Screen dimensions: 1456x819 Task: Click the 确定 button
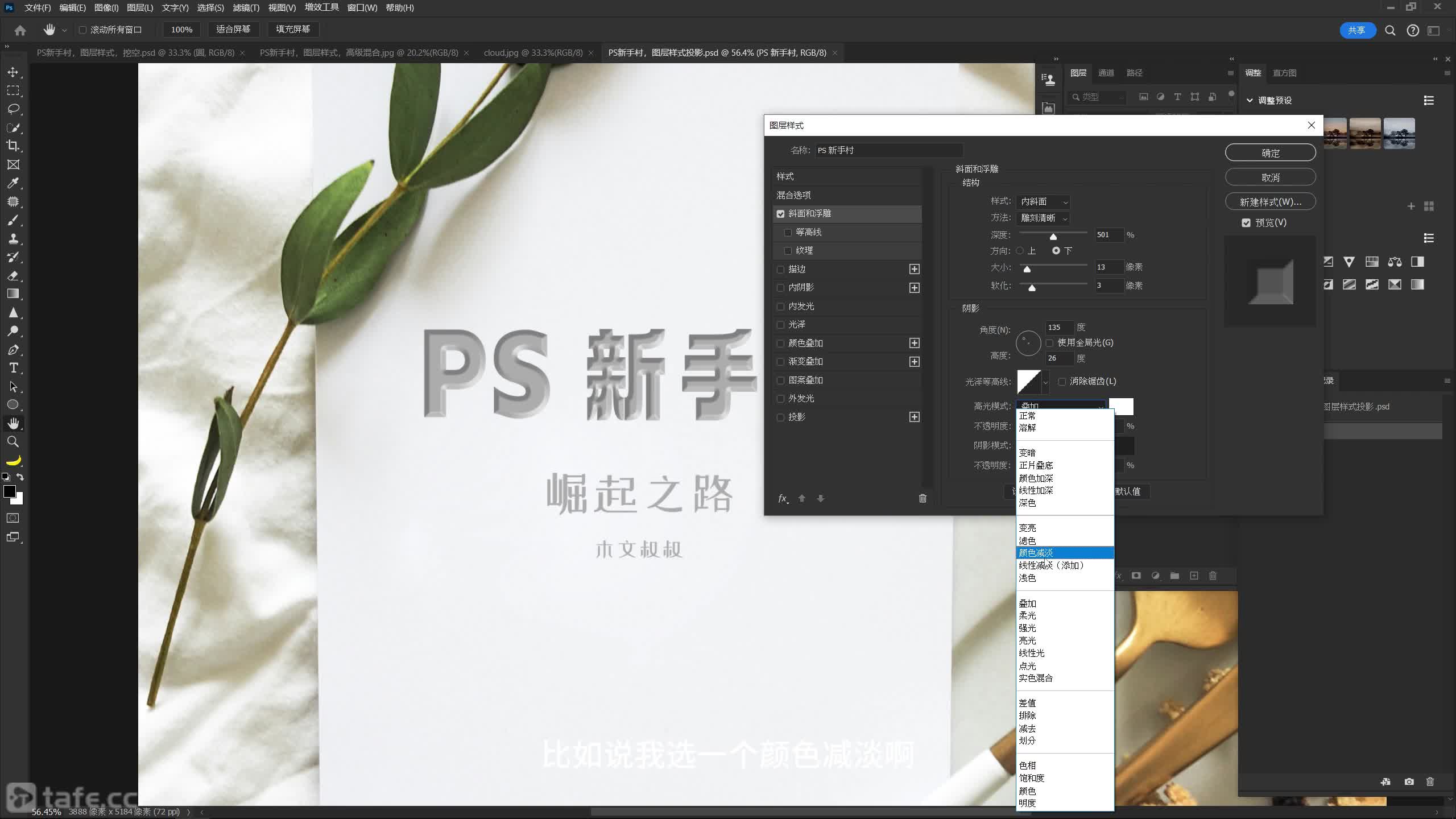tap(1270, 153)
